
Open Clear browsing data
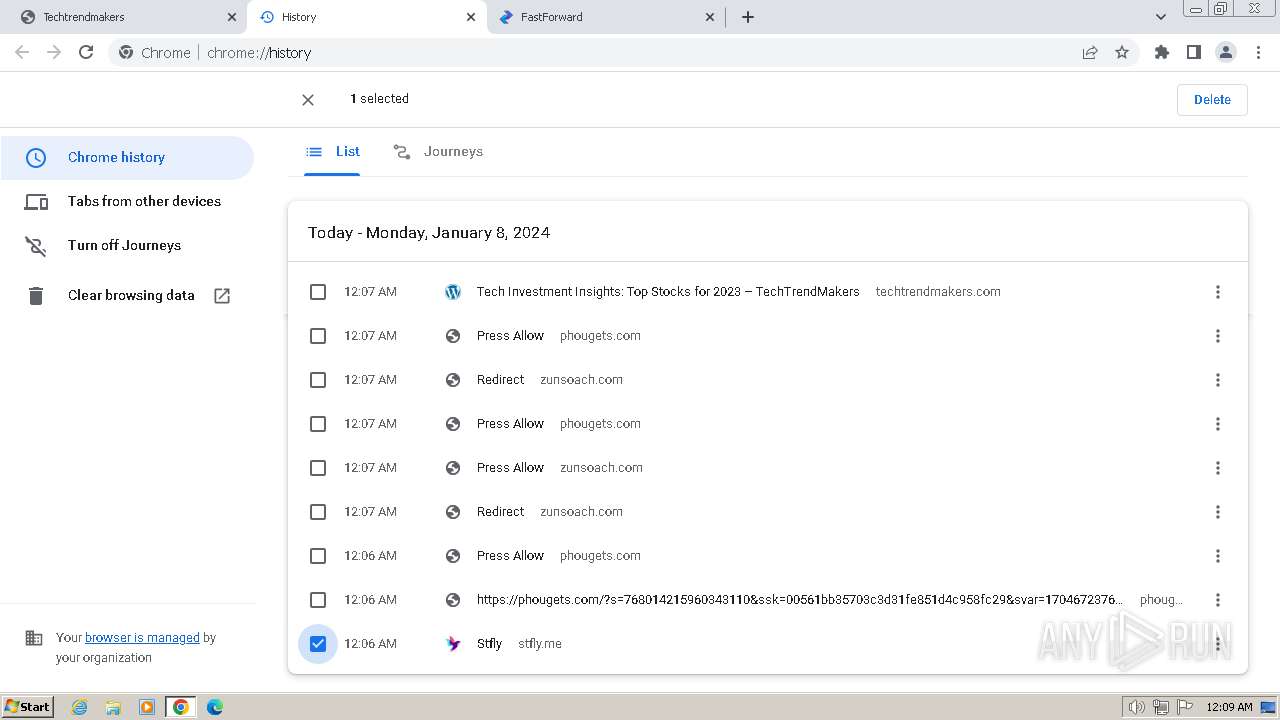pyautogui.click(x=127, y=295)
